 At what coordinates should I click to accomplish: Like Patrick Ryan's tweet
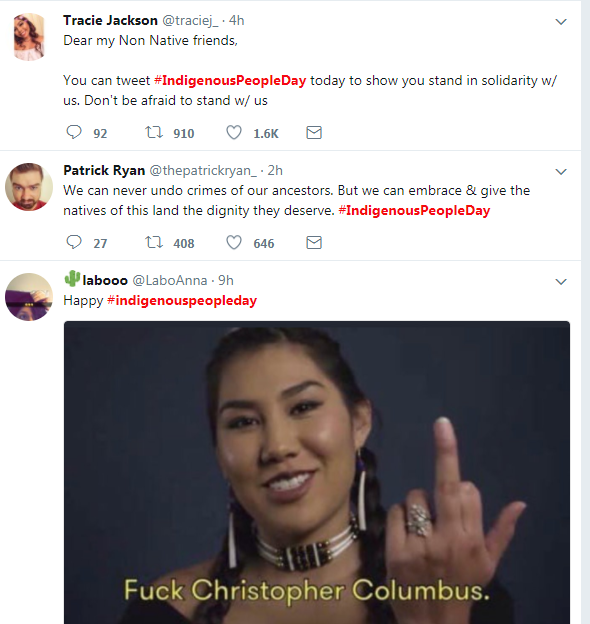[234, 243]
